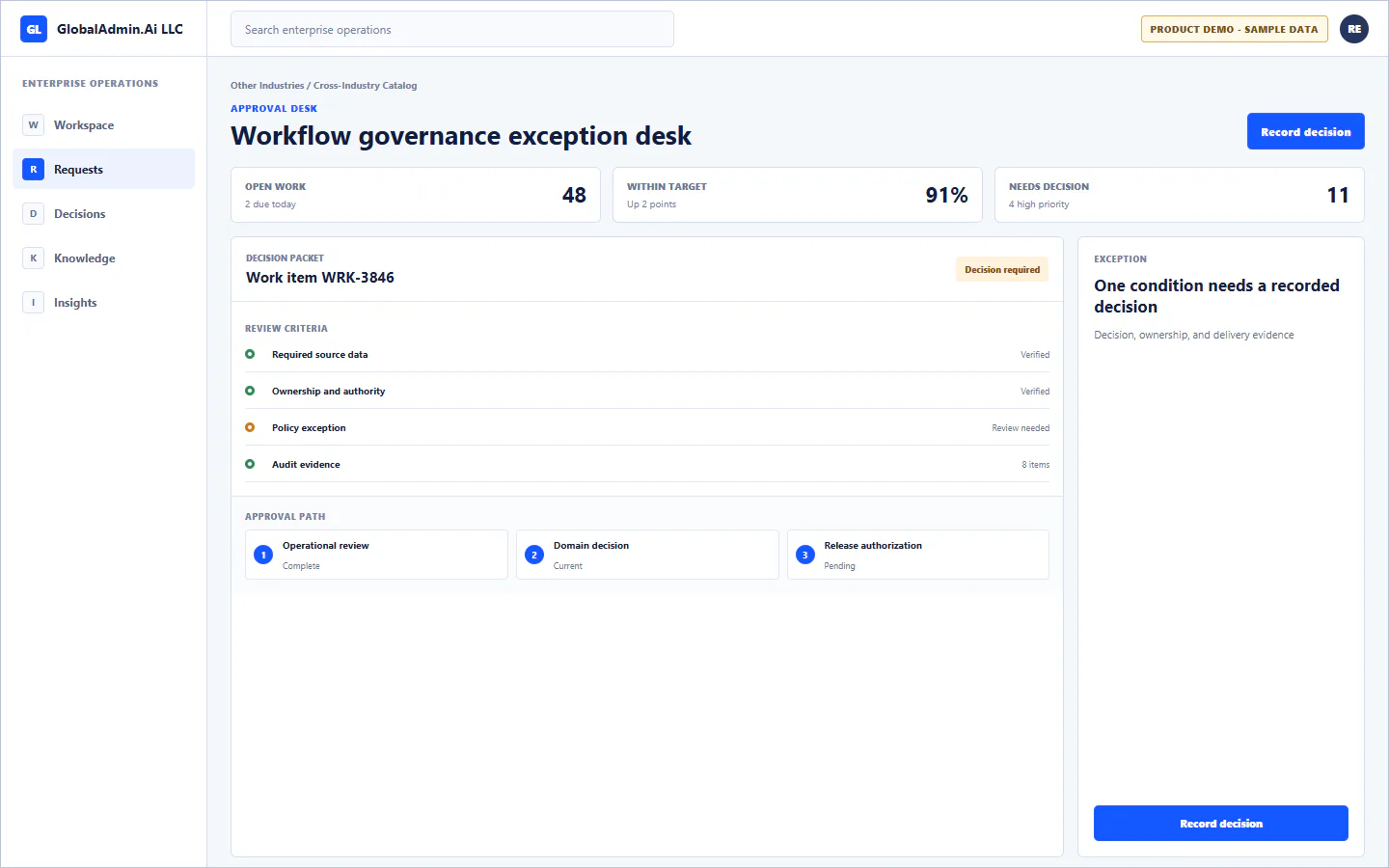Open Workspace in the sidebar

(x=103, y=125)
